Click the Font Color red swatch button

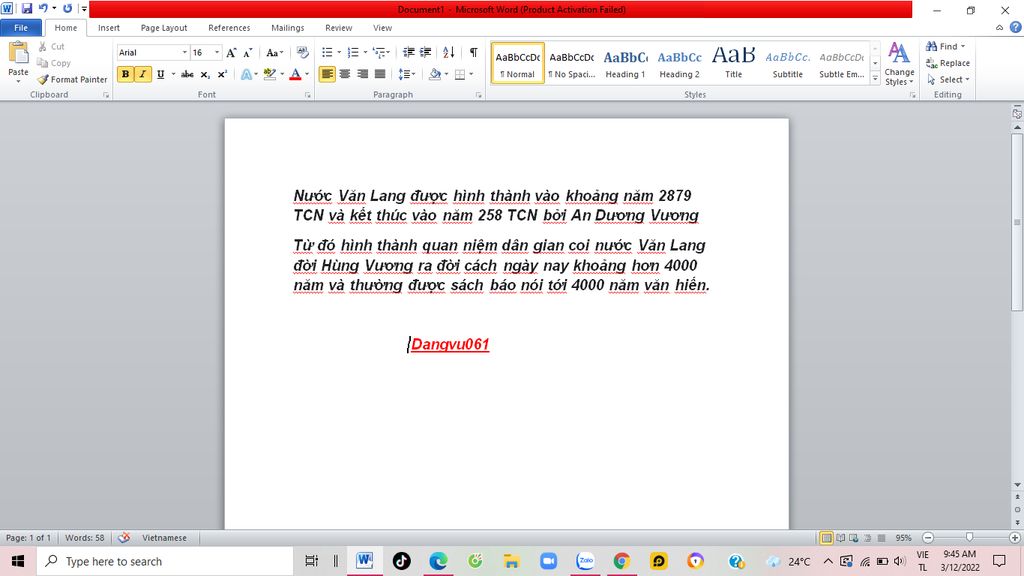click(295, 74)
